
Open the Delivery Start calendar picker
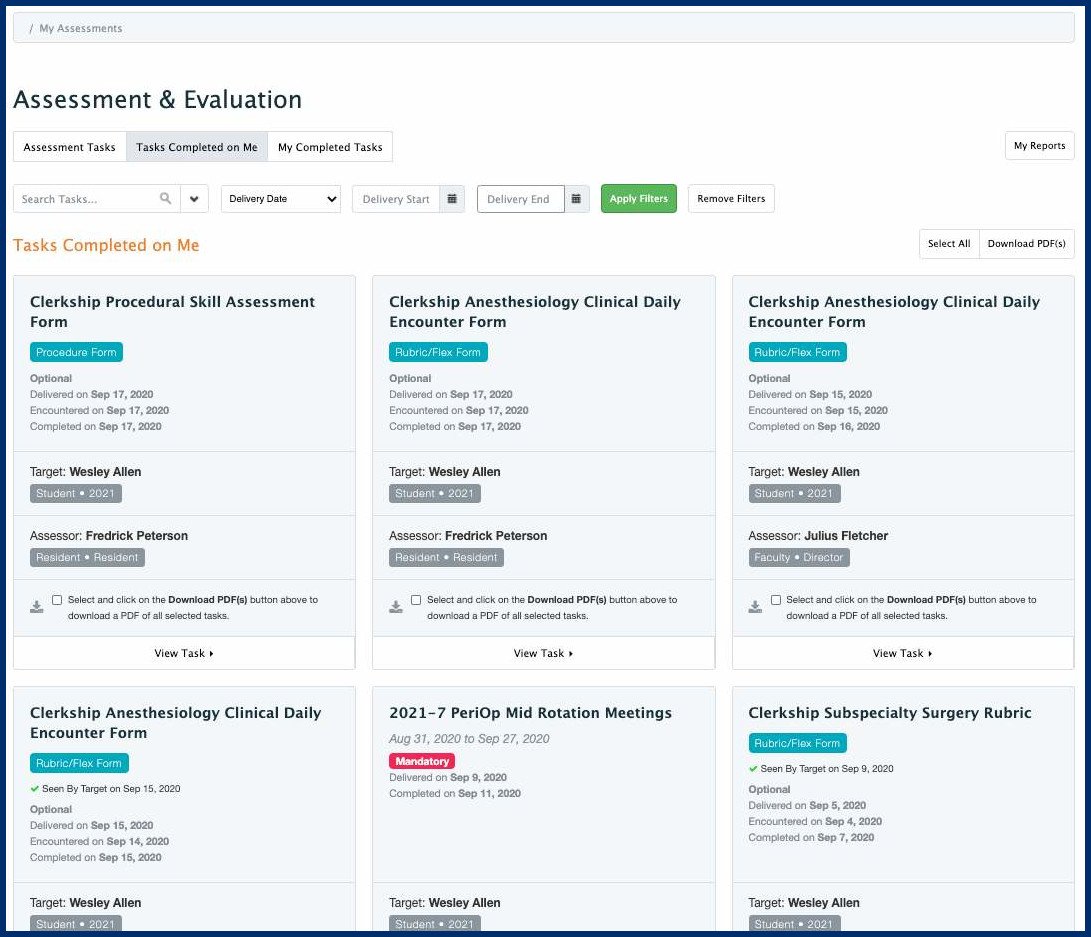[x=452, y=198]
